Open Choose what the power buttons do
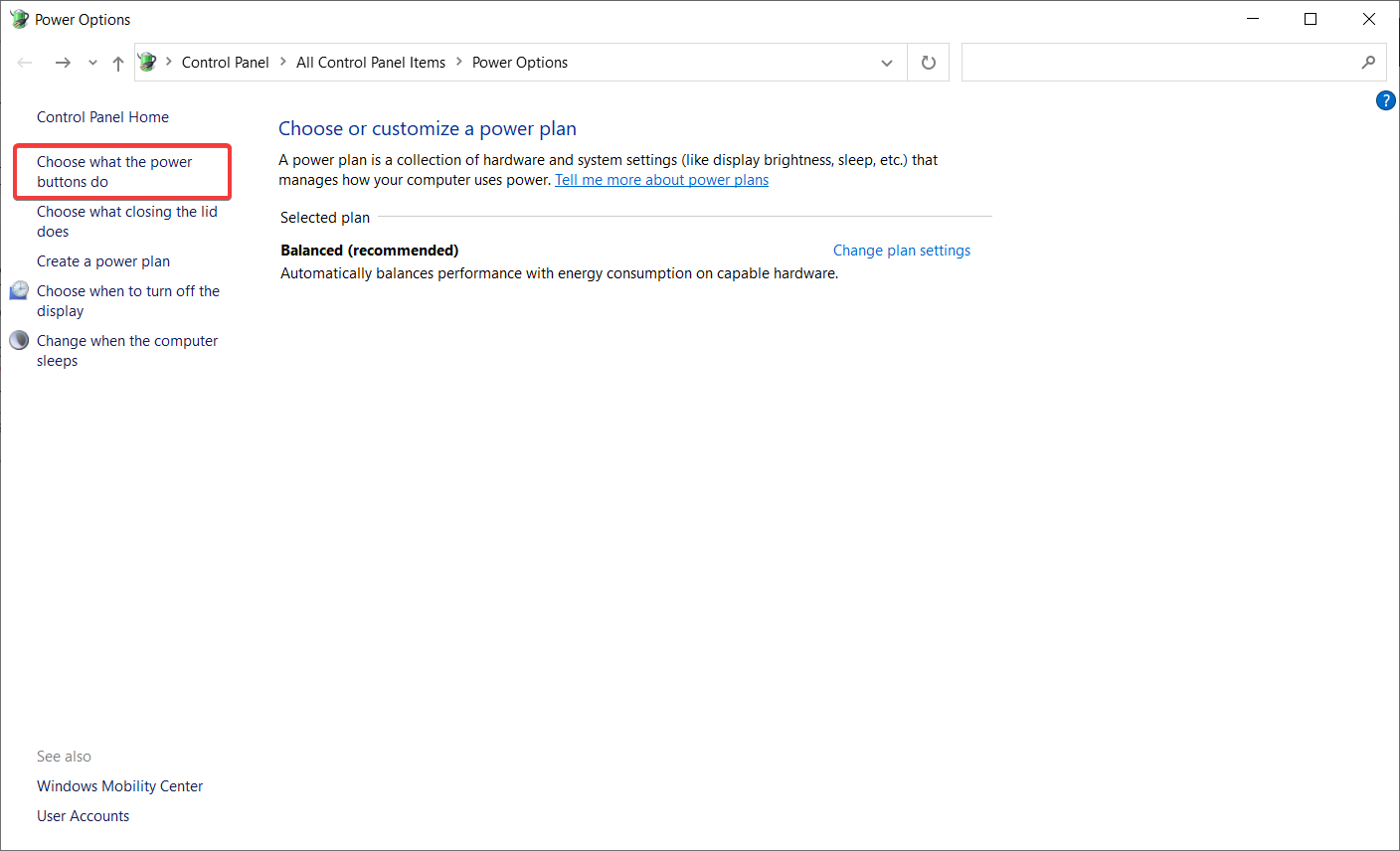The height and width of the screenshot is (851, 1400). (x=114, y=172)
